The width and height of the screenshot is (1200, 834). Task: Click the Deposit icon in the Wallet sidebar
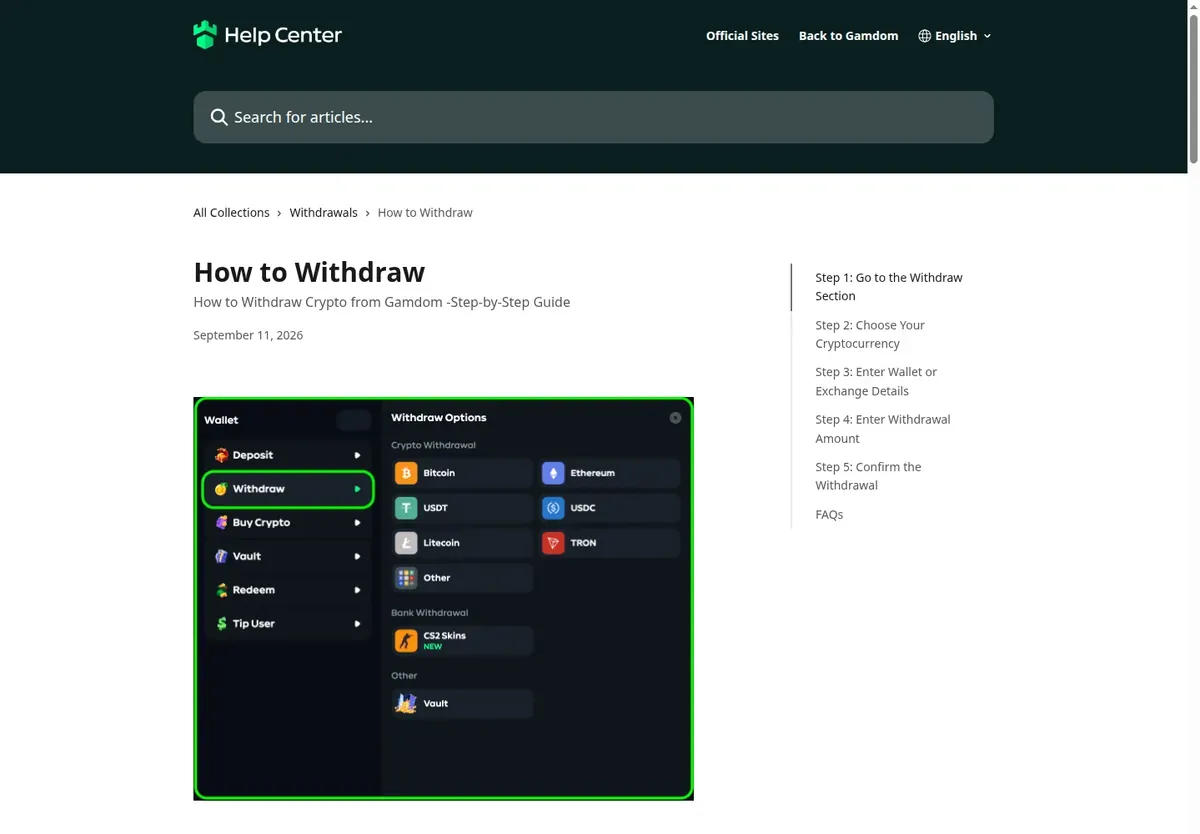[x=222, y=455]
